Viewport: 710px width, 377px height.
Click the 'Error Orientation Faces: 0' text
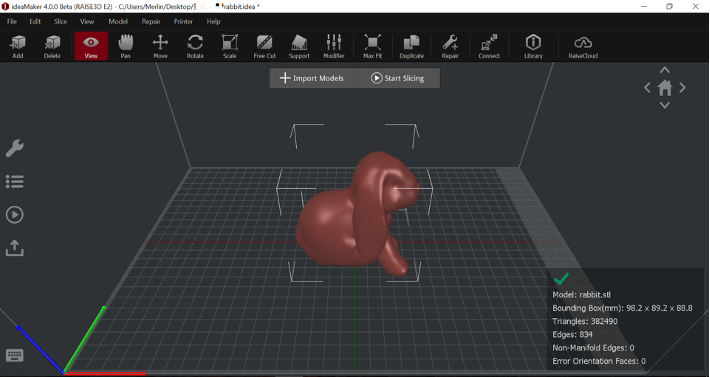[x=599, y=361]
